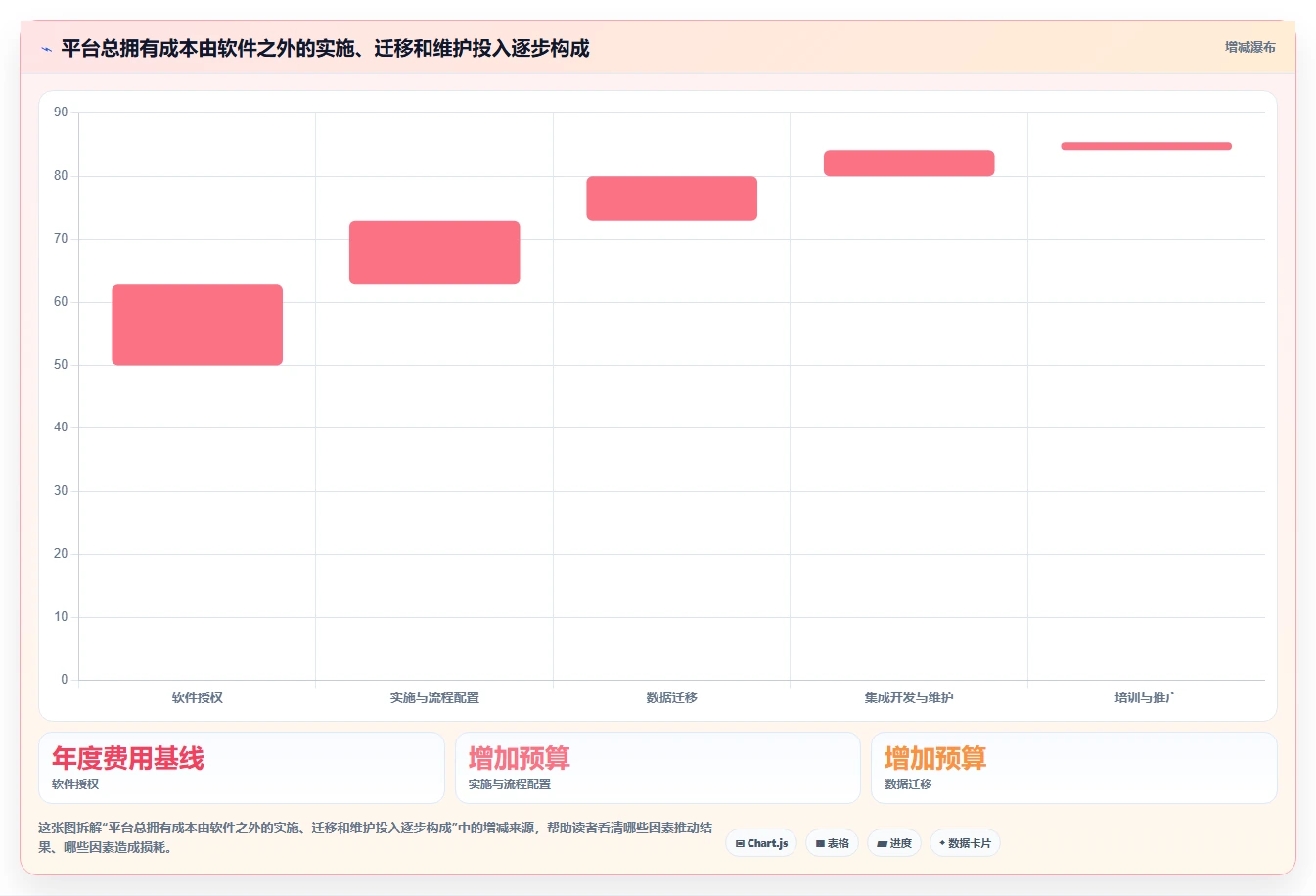The width and height of the screenshot is (1316, 896).
Task: Click the 实施与流程配置 waterfall bar
Action: (x=434, y=252)
